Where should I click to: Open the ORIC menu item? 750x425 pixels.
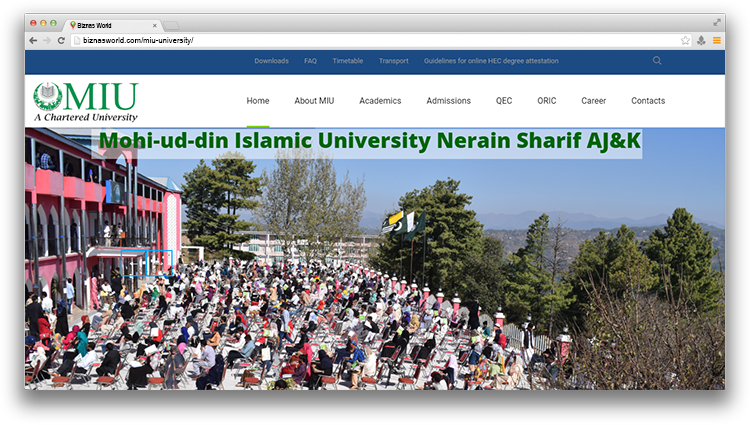(547, 101)
